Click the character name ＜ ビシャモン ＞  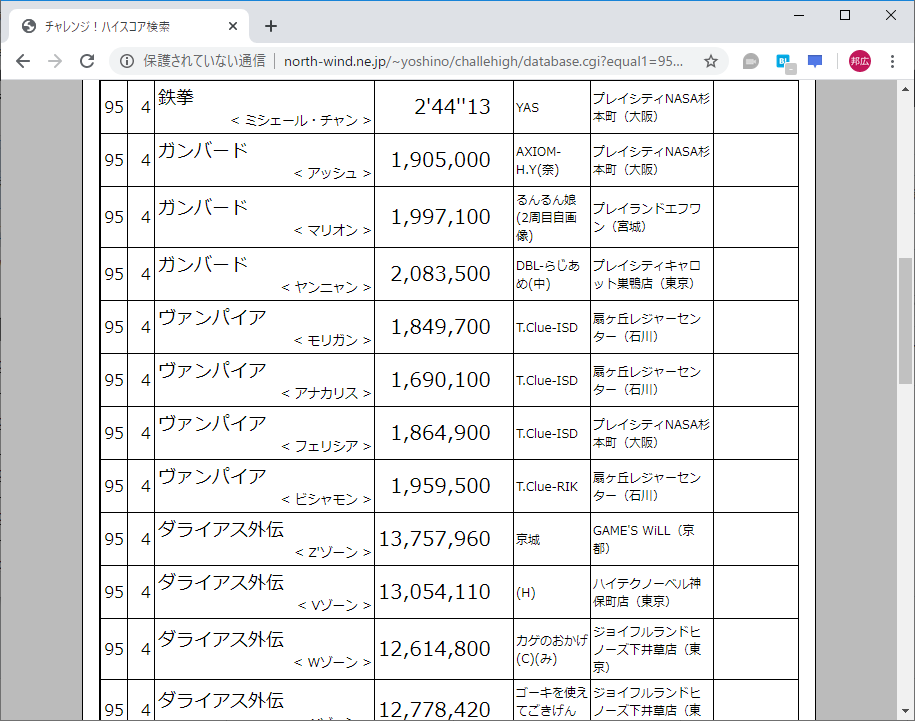(x=326, y=499)
